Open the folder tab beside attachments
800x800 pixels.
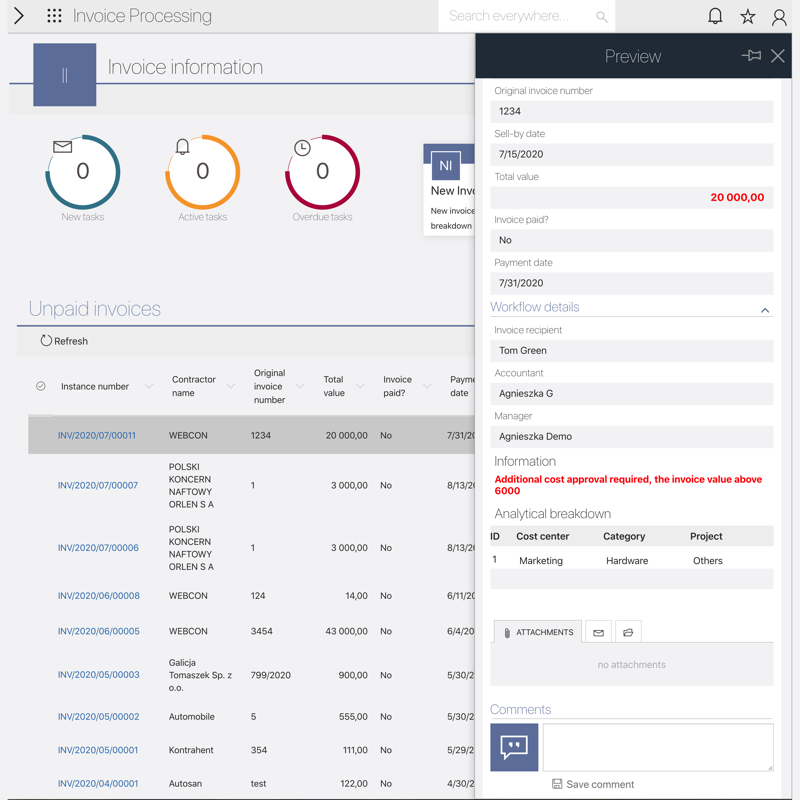pos(628,632)
